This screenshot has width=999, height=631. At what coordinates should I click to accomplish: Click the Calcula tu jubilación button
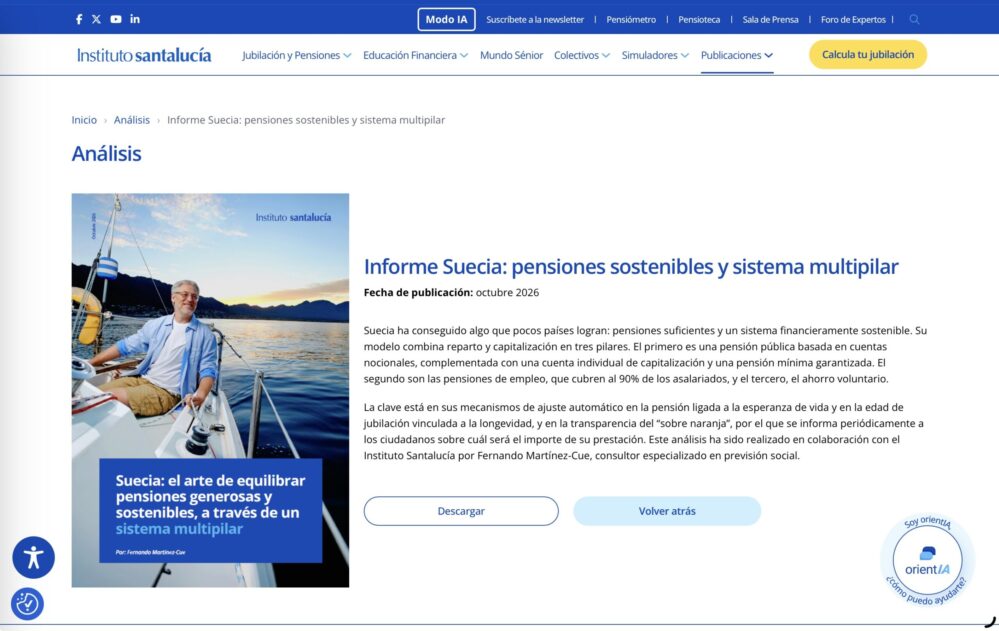[868, 55]
